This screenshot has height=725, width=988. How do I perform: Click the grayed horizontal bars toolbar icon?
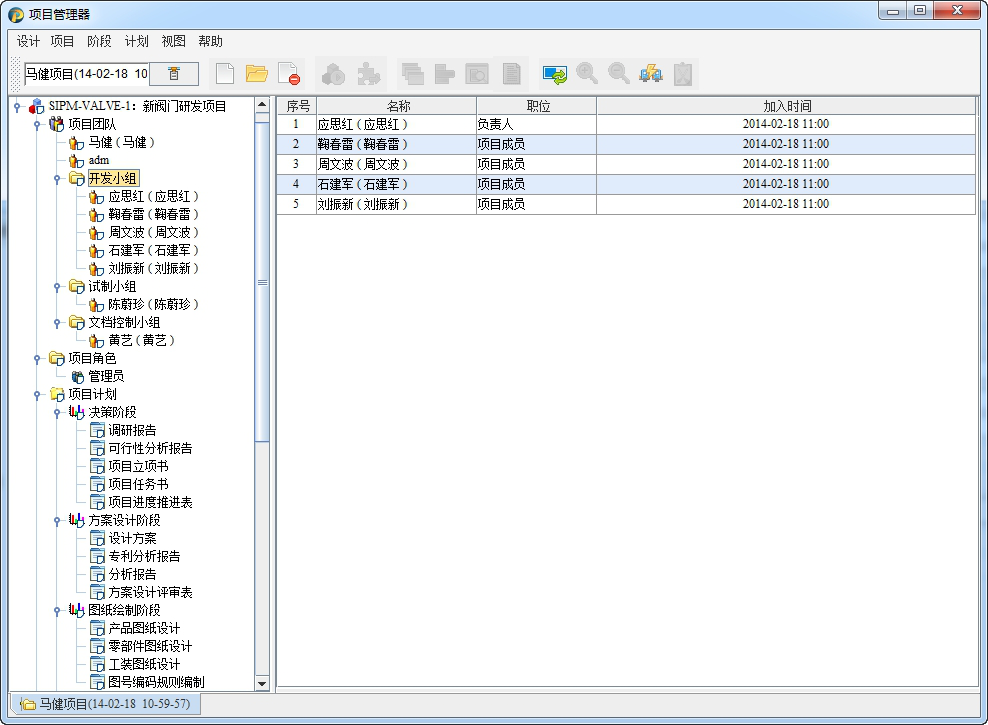point(445,74)
